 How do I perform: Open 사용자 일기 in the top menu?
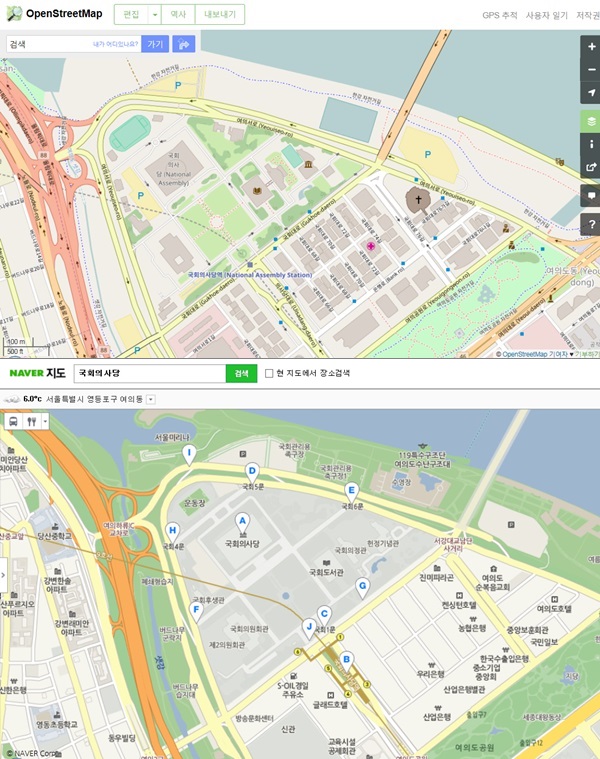click(x=546, y=15)
